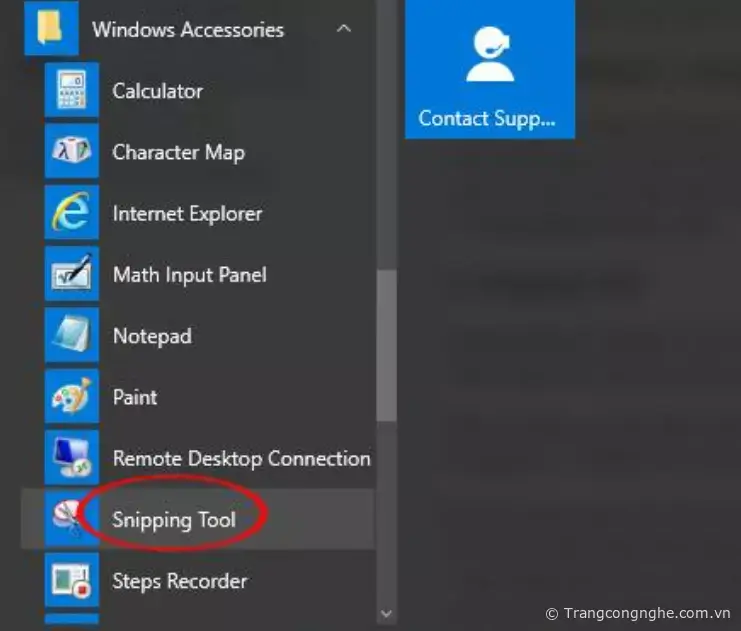The height and width of the screenshot is (631, 741).
Task: Click the Internet Explorer icon
Action: [x=71, y=213]
